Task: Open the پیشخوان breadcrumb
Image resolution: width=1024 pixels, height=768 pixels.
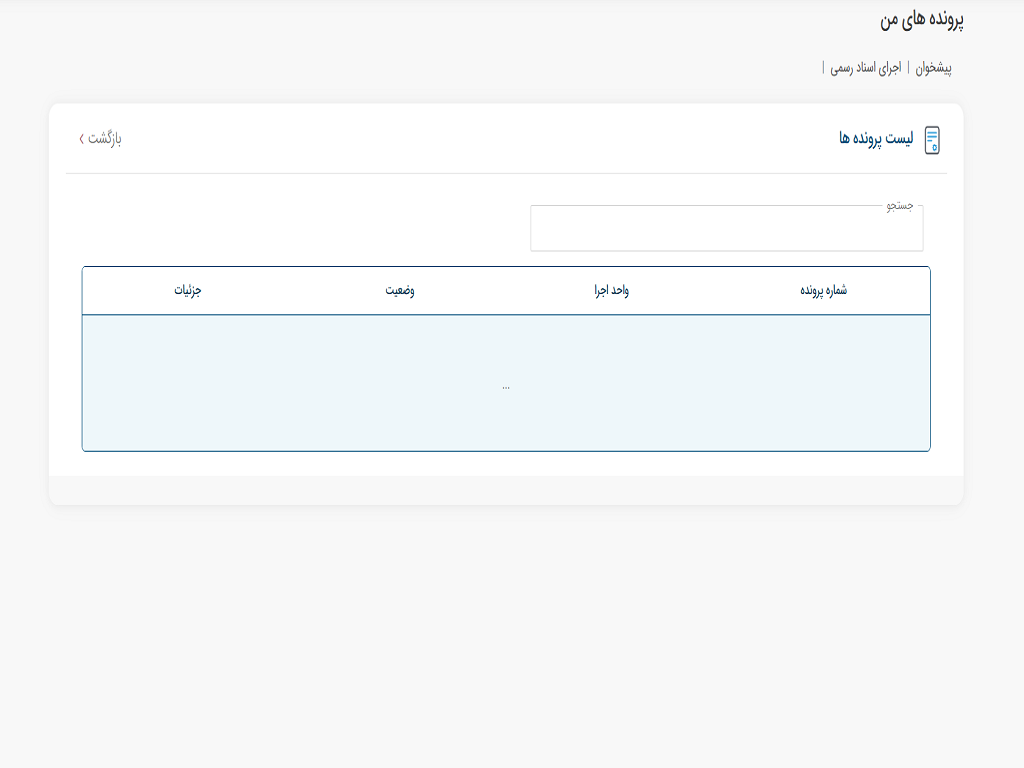Action: (x=933, y=68)
